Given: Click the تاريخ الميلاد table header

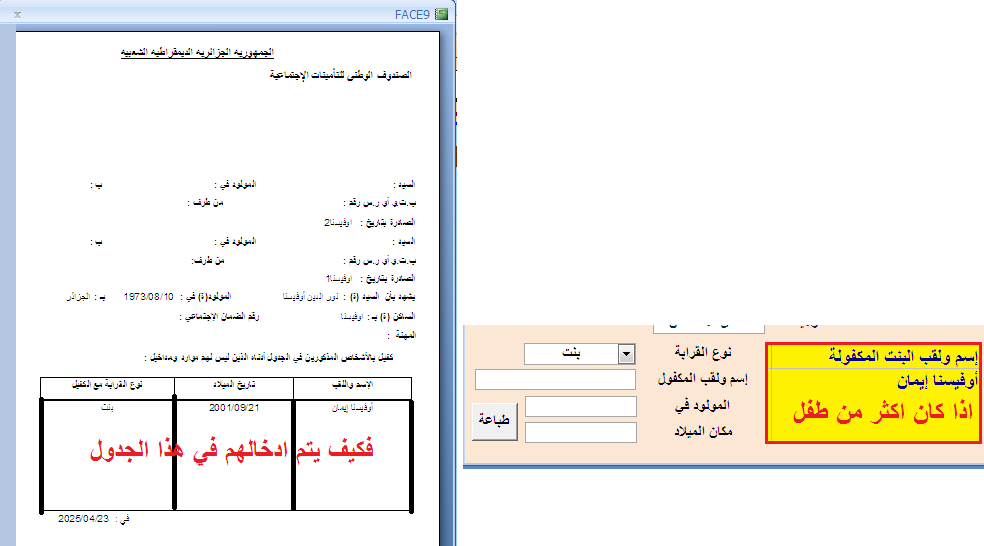Looking at the screenshot, I should pos(233,385).
